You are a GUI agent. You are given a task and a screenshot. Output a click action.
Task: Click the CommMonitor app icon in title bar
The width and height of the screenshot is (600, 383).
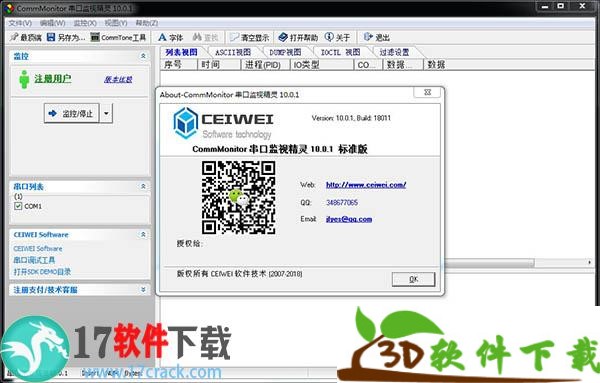9,8
